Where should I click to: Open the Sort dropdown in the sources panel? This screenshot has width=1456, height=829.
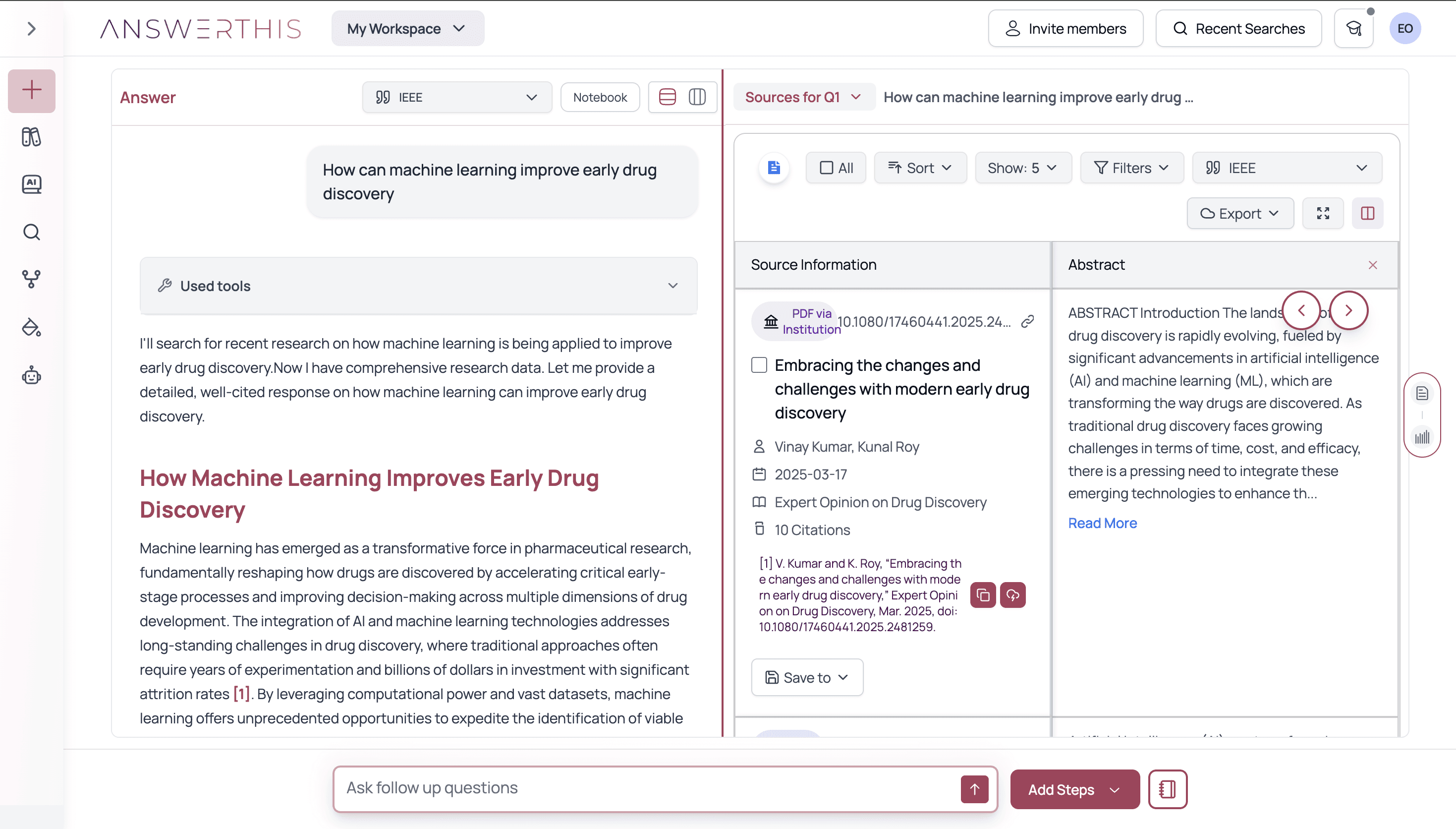pyautogui.click(x=920, y=168)
